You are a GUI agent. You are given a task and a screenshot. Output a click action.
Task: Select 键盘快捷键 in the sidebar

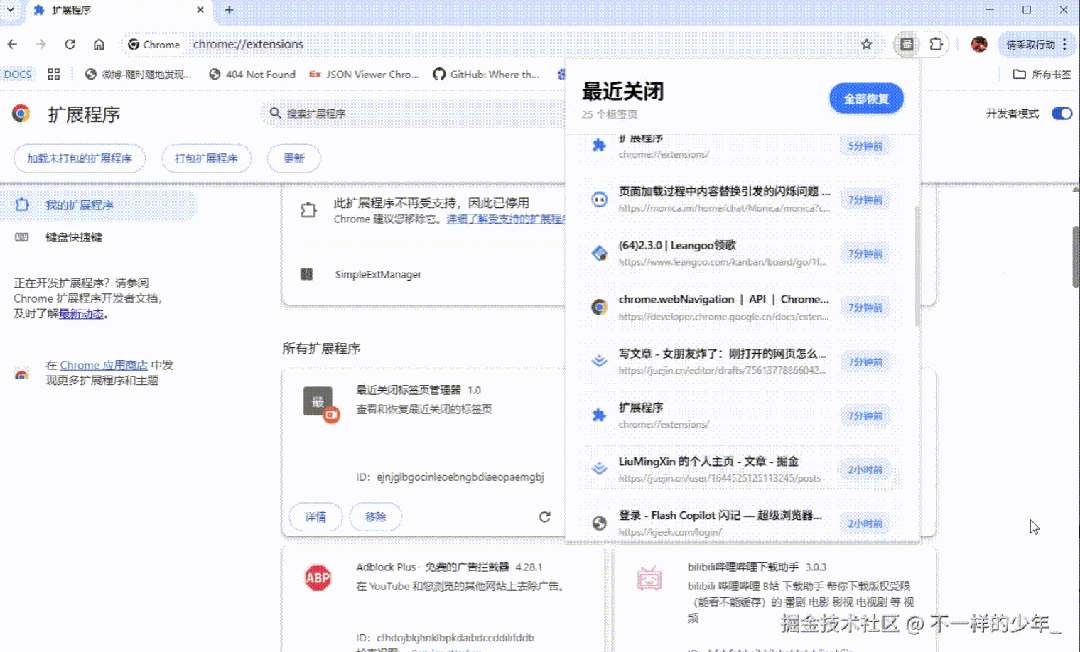[x=73, y=237]
